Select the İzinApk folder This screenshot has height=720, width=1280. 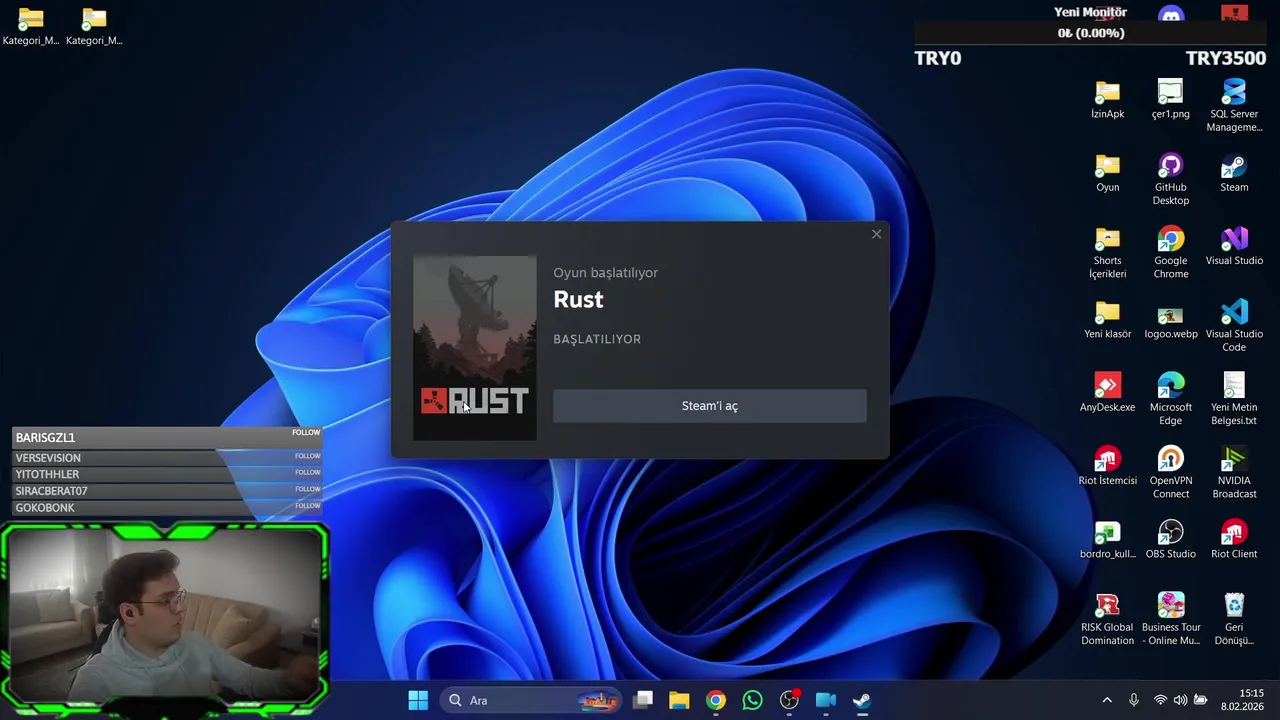(1107, 99)
